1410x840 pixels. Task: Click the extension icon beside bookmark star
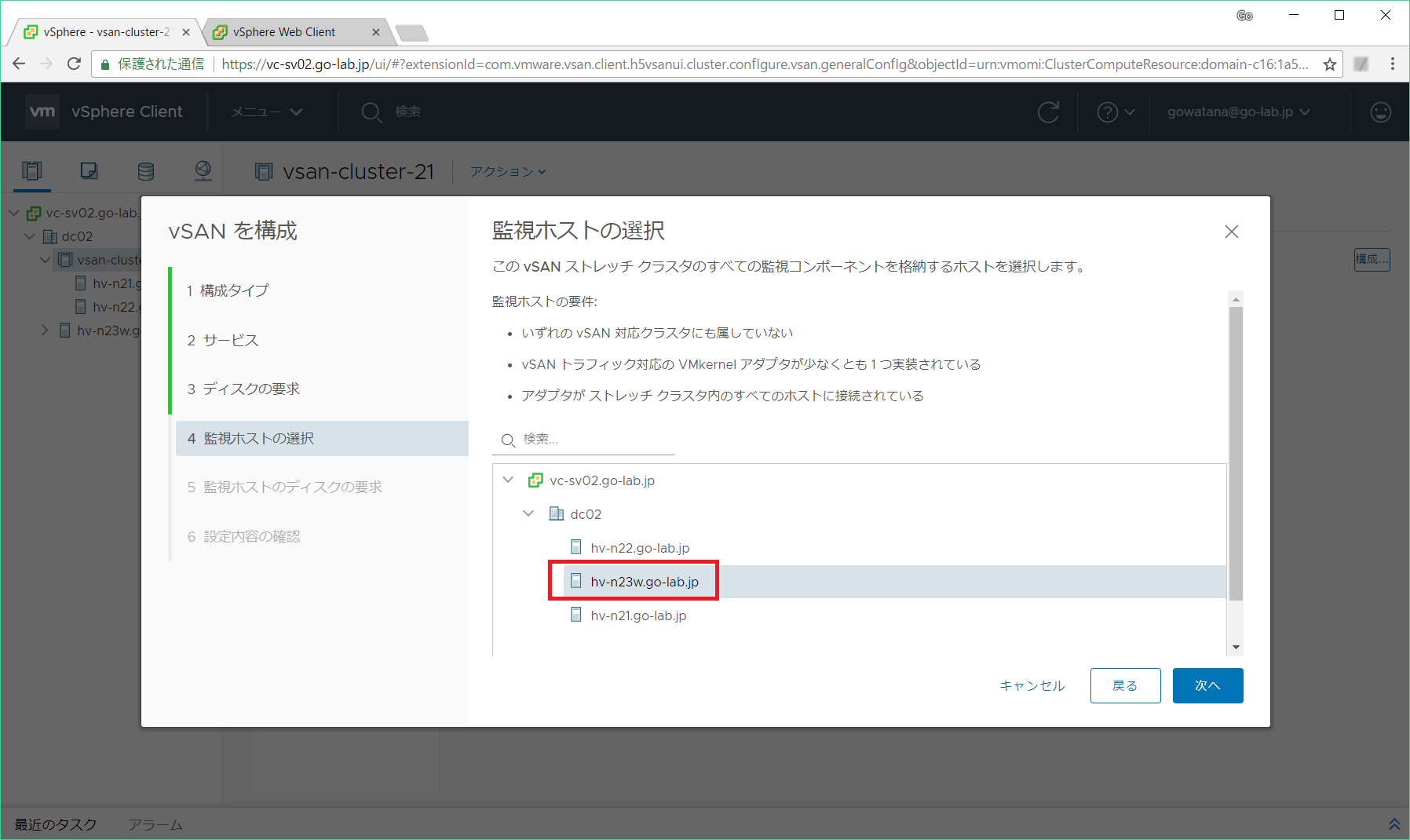[x=1361, y=64]
